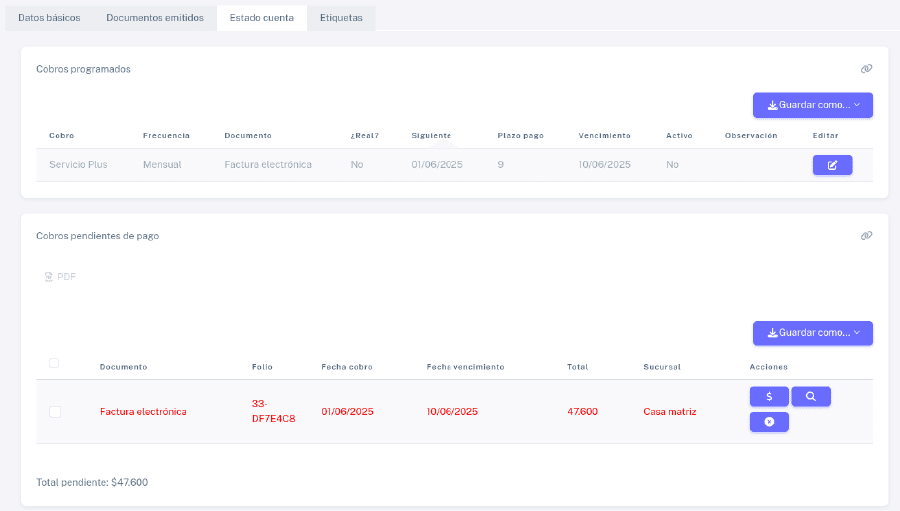Click link icon beside Cobros programados
Viewport: 900px width, 511px height.
click(866, 69)
